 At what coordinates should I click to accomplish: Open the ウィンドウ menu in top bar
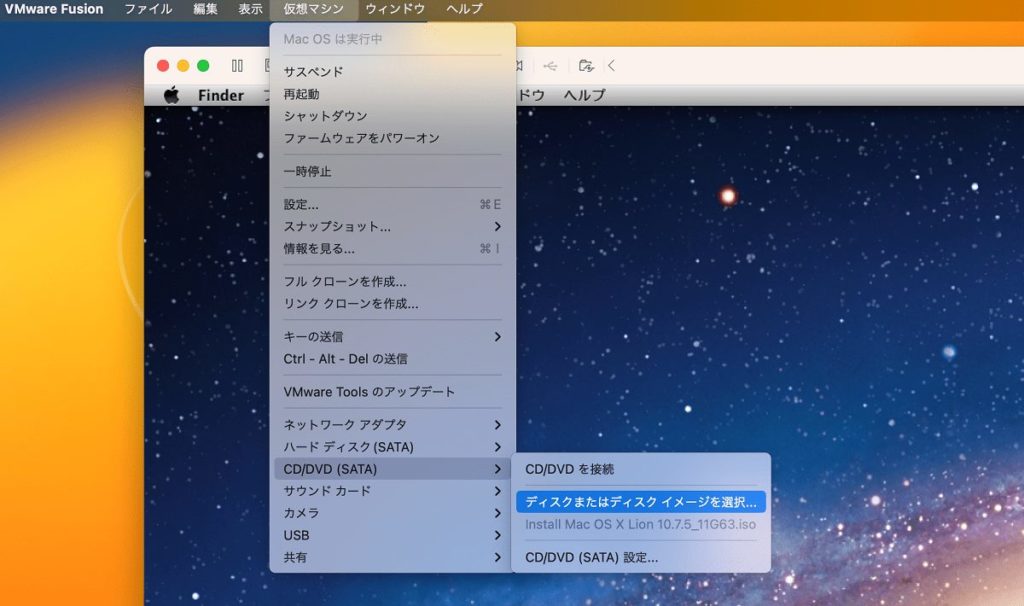click(395, 9)
